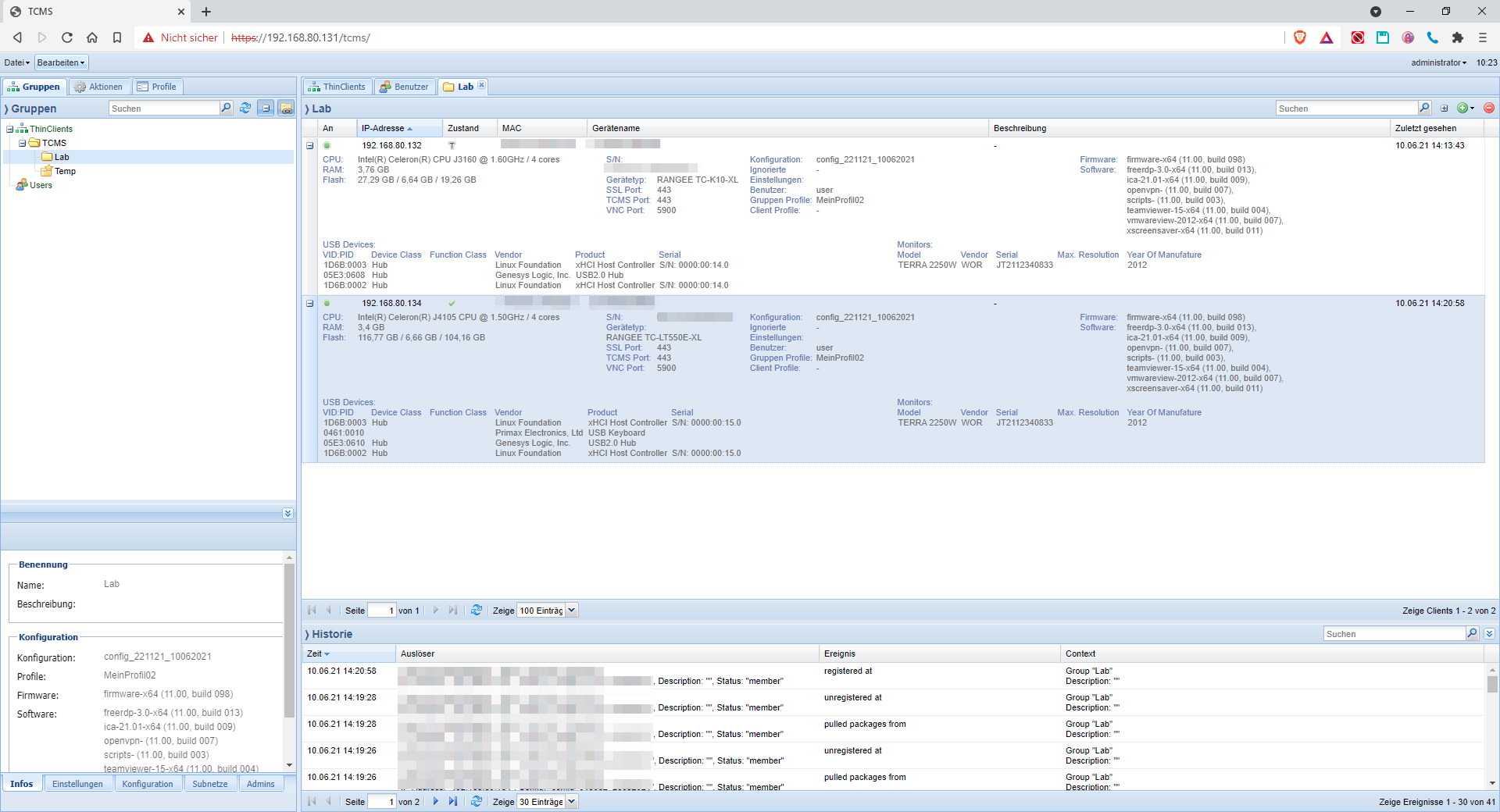This screenshot has width=1500, height=812.
Task: Open the Bearbeiten menu
Action: point(61,62)
